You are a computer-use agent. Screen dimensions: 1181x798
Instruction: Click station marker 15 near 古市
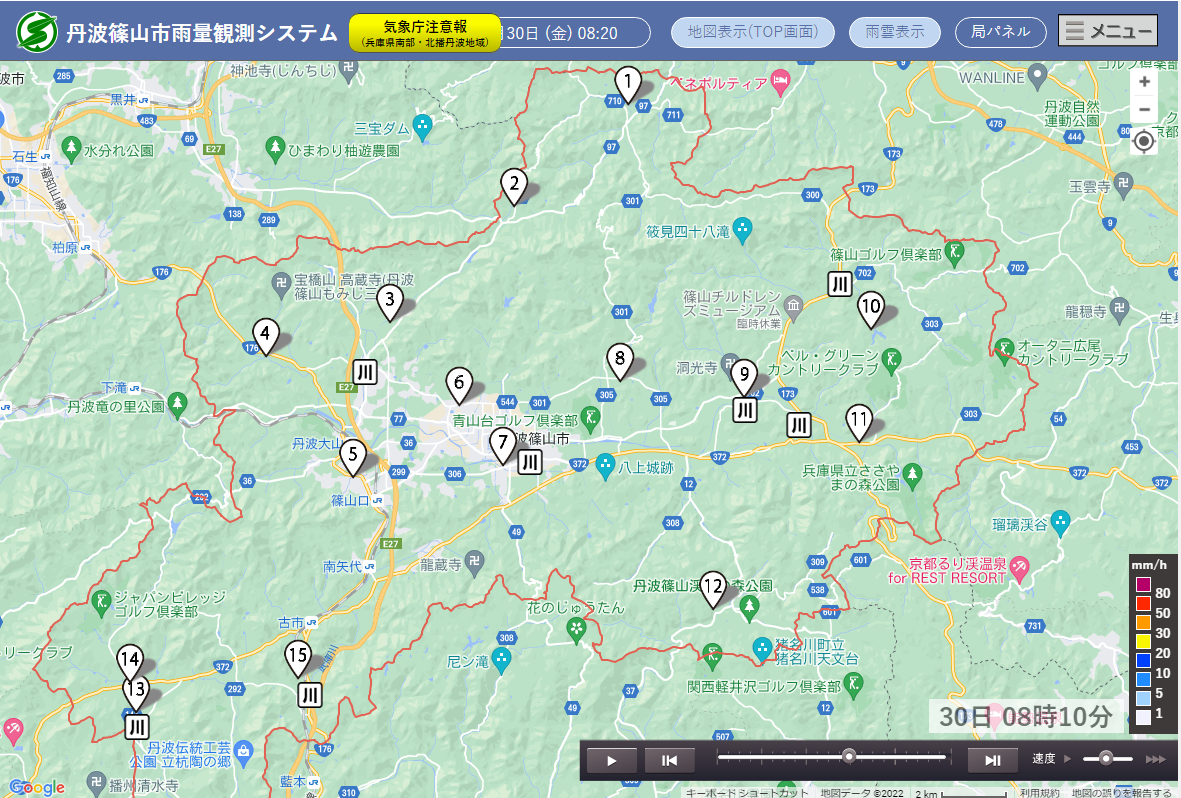click(297, 659)
